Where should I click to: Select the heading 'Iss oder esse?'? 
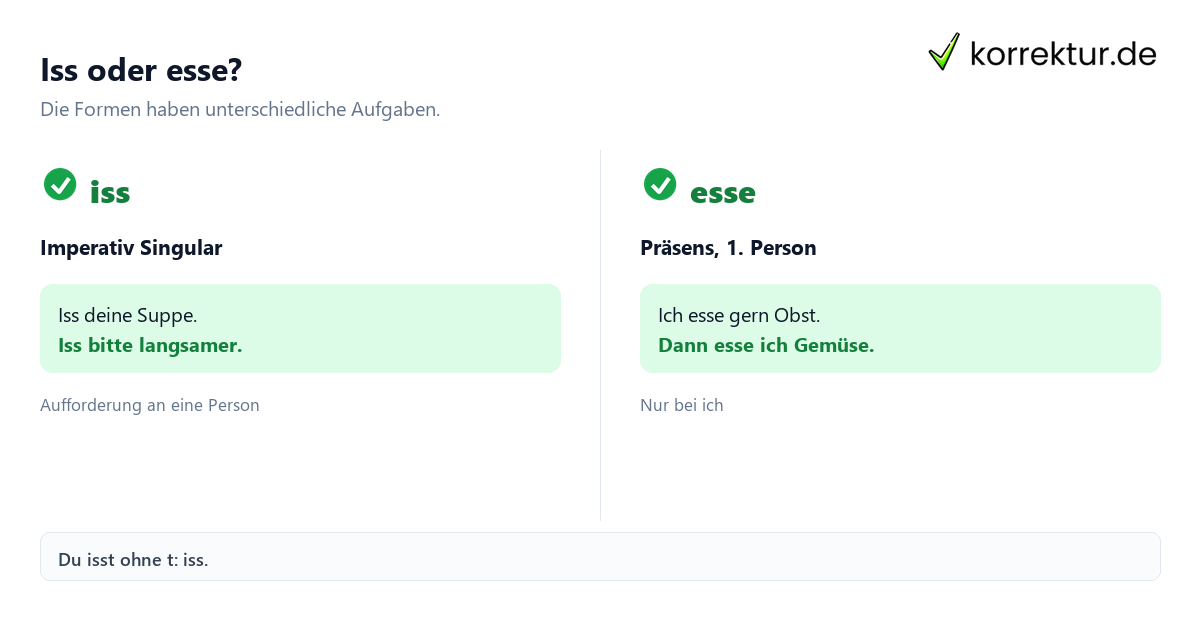click(141, 70)
